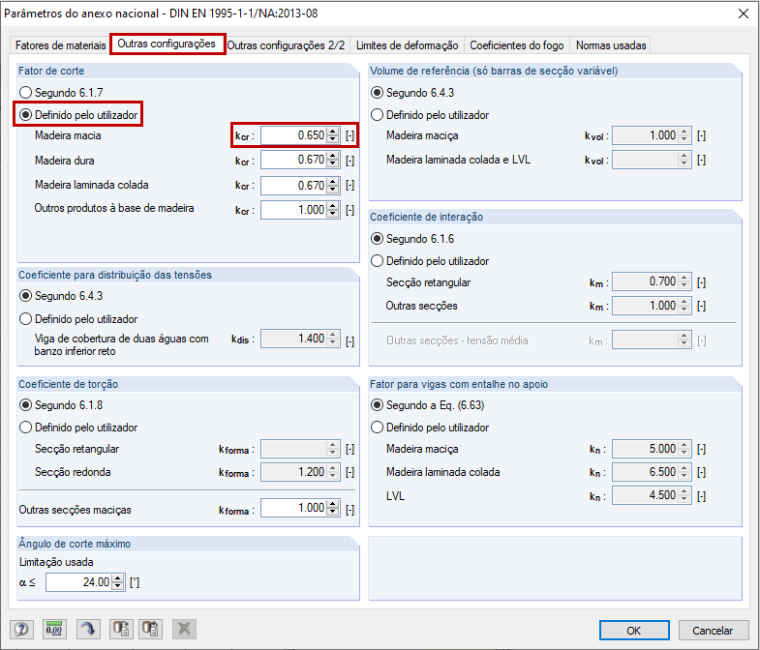This screenshot has width=760, height=650.
Task: Click kcr spinner arrows for Madeira laminada colada
Action: point(332,185)
